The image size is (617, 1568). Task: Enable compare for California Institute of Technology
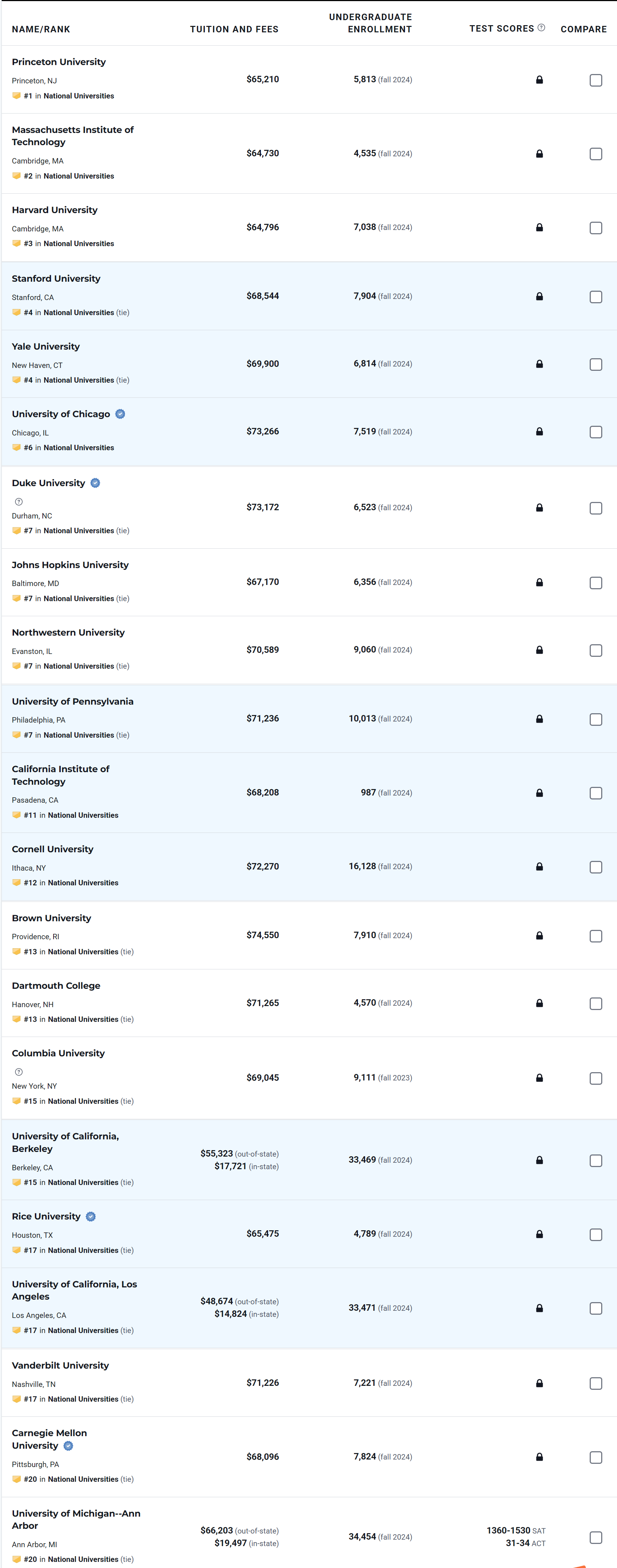click(595, 793)
